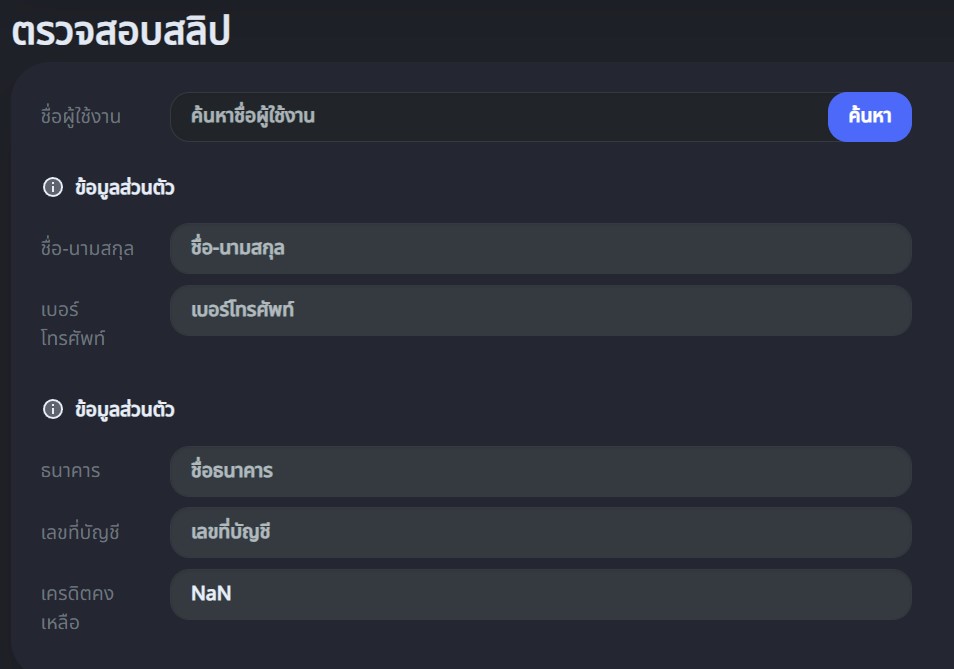The width and height of the screenshot is (954, 669).
Task: Focus the ค้นหาชื่อผู้ใช้งาน search box
Action: (x=498, y=117)
